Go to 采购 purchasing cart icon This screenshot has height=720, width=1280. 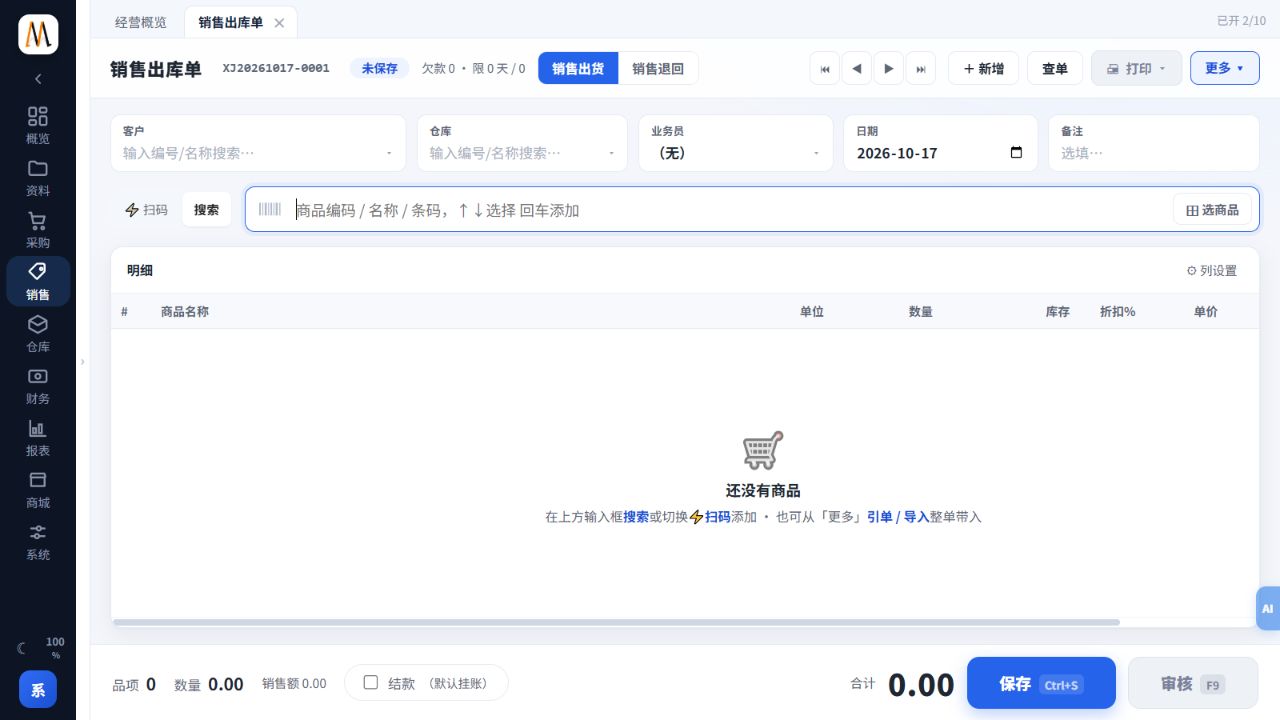tap(38, 230)
